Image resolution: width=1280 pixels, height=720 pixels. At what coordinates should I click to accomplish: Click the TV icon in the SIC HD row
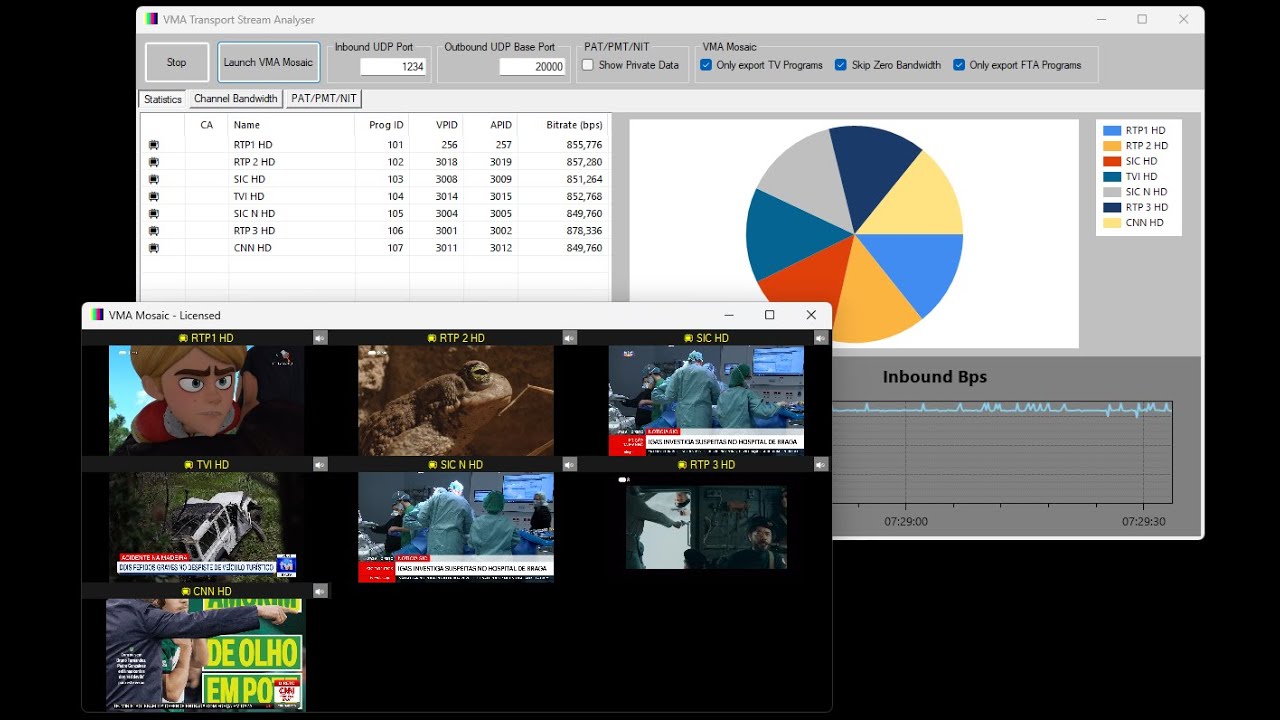pyautogui.click(x=153, y=179)
